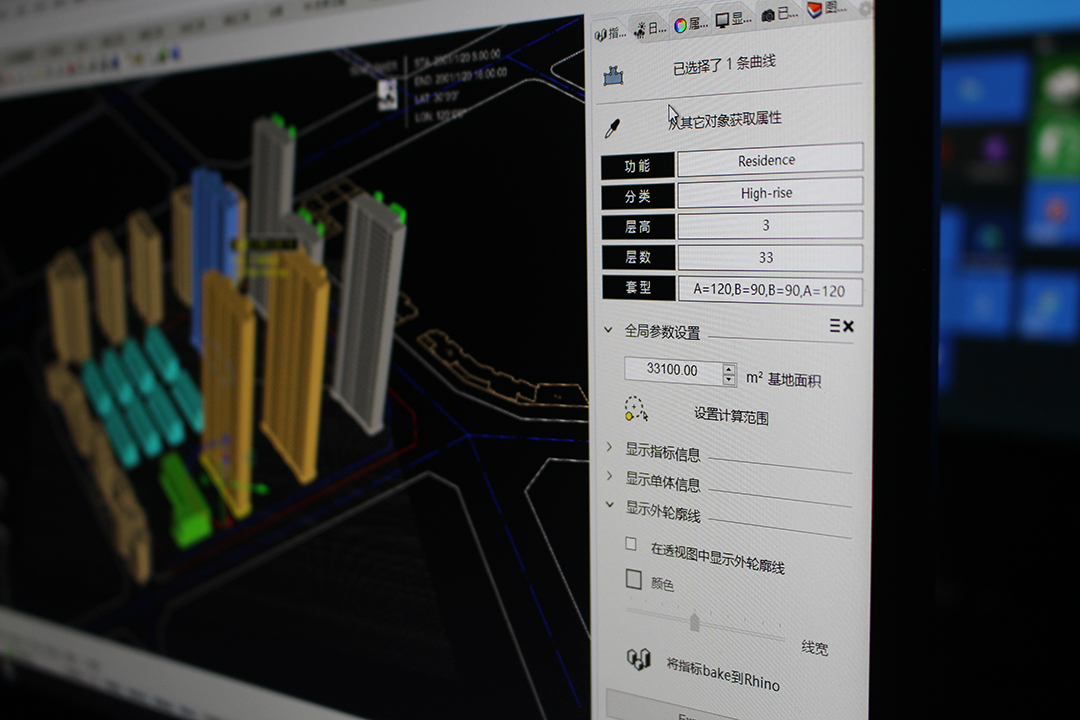Click the up arrow of site area stepper
The height and width of the screenshot is (720, 1080).
coord(729,368)
